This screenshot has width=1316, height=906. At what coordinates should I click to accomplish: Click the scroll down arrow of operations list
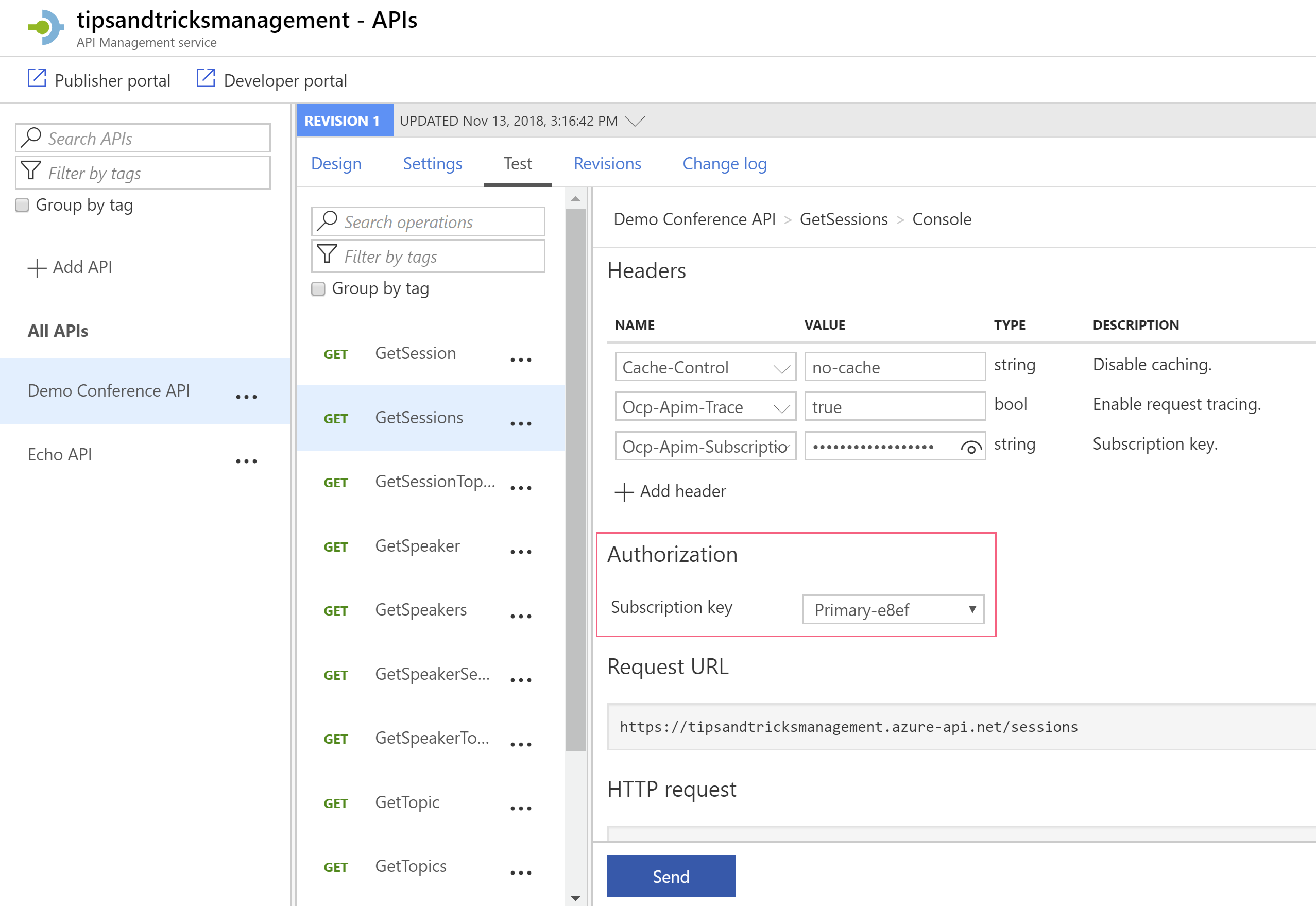coord(576,897)
